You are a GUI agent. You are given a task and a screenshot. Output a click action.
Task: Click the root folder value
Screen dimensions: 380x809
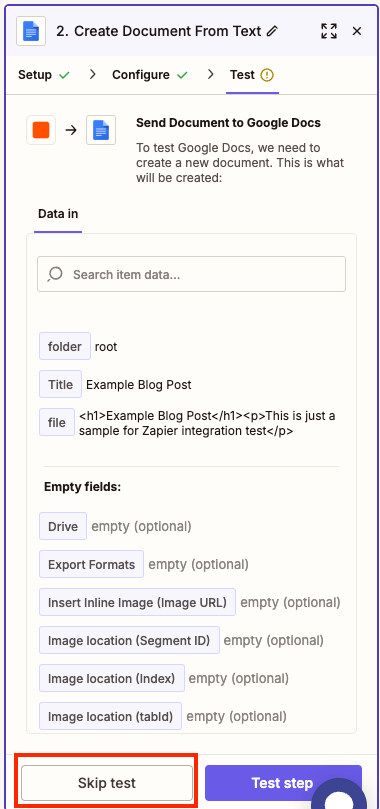106,347
